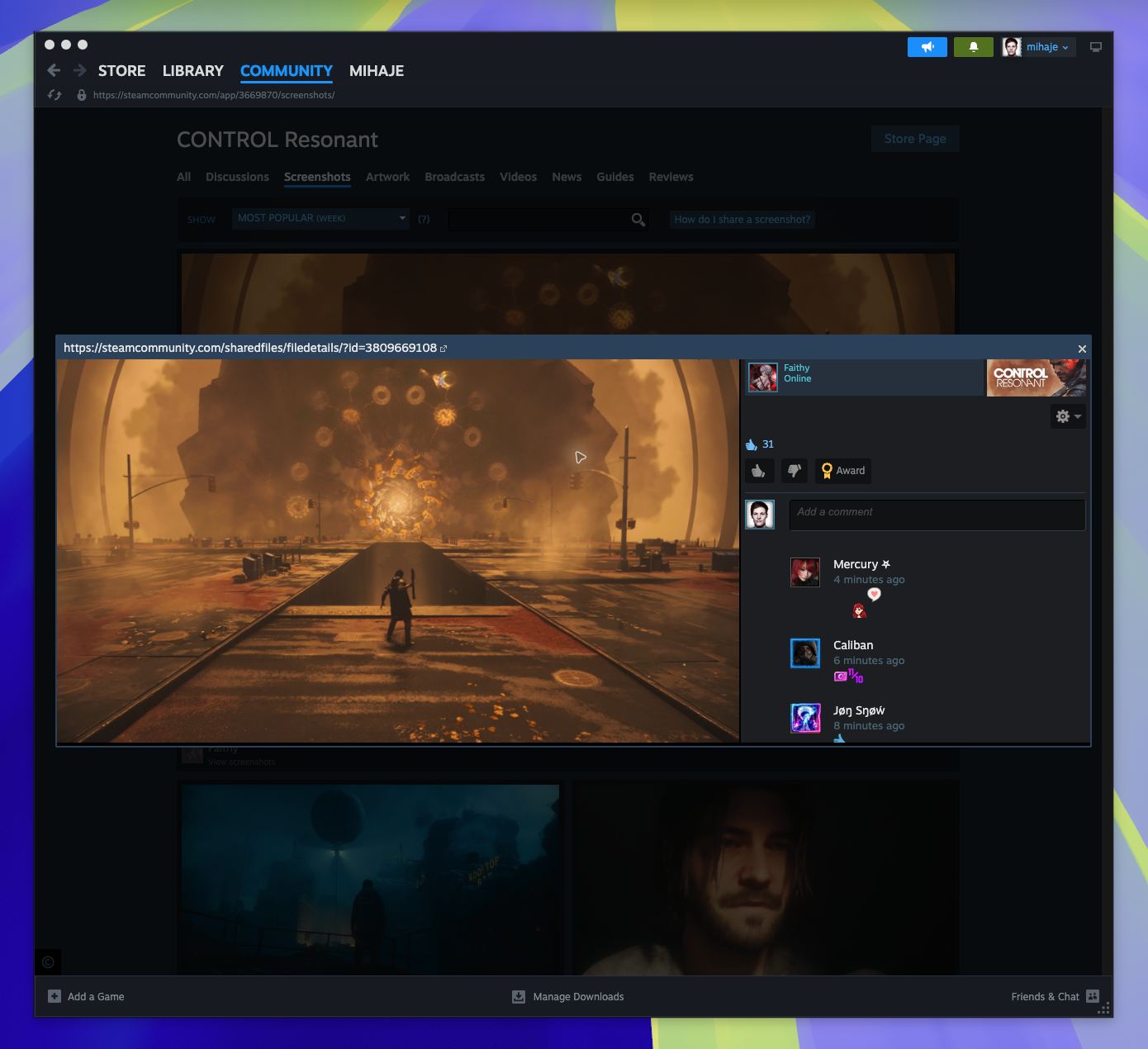Go to the STORE section

(121, 71)
